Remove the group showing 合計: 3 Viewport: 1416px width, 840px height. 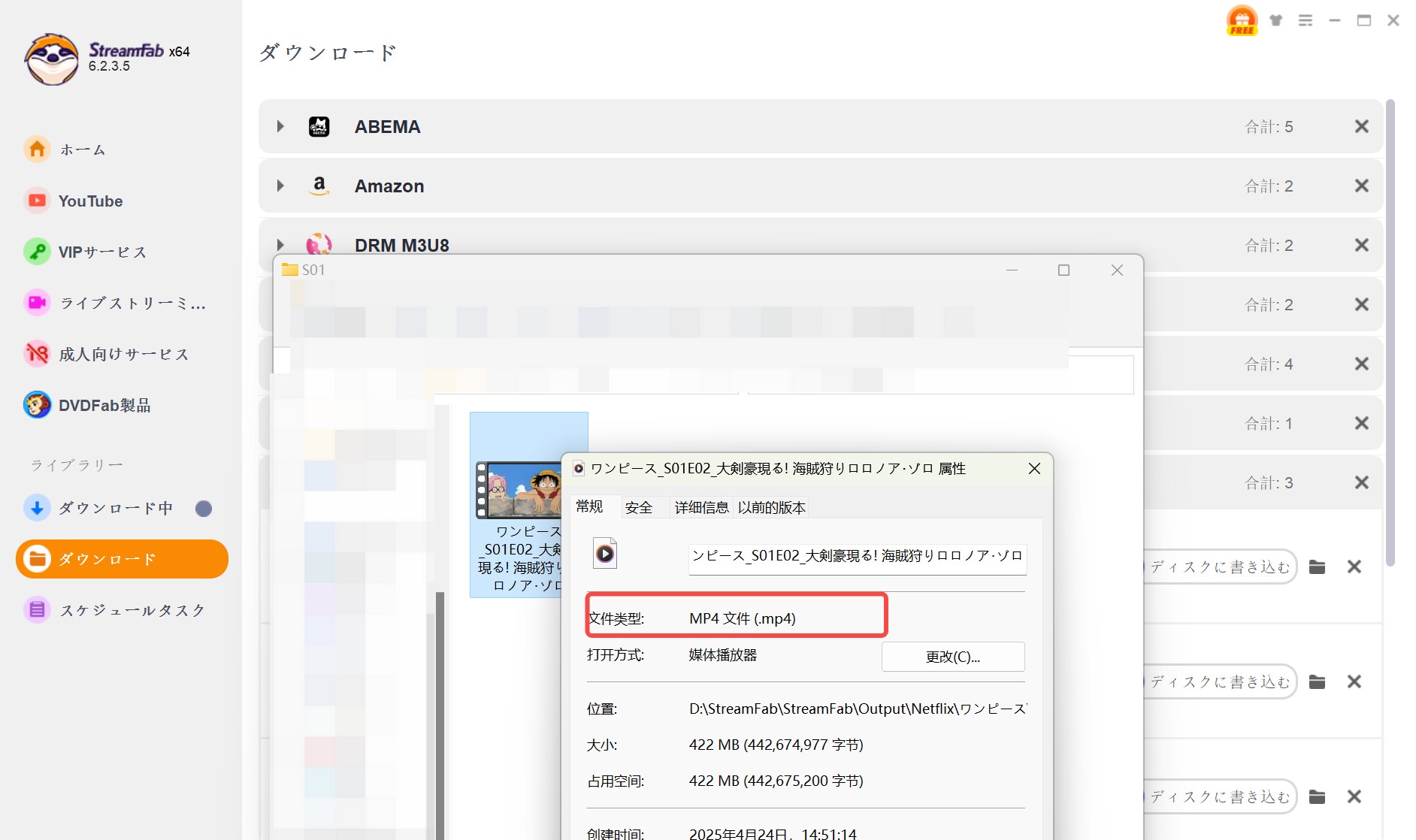[x=1362, y=482]
